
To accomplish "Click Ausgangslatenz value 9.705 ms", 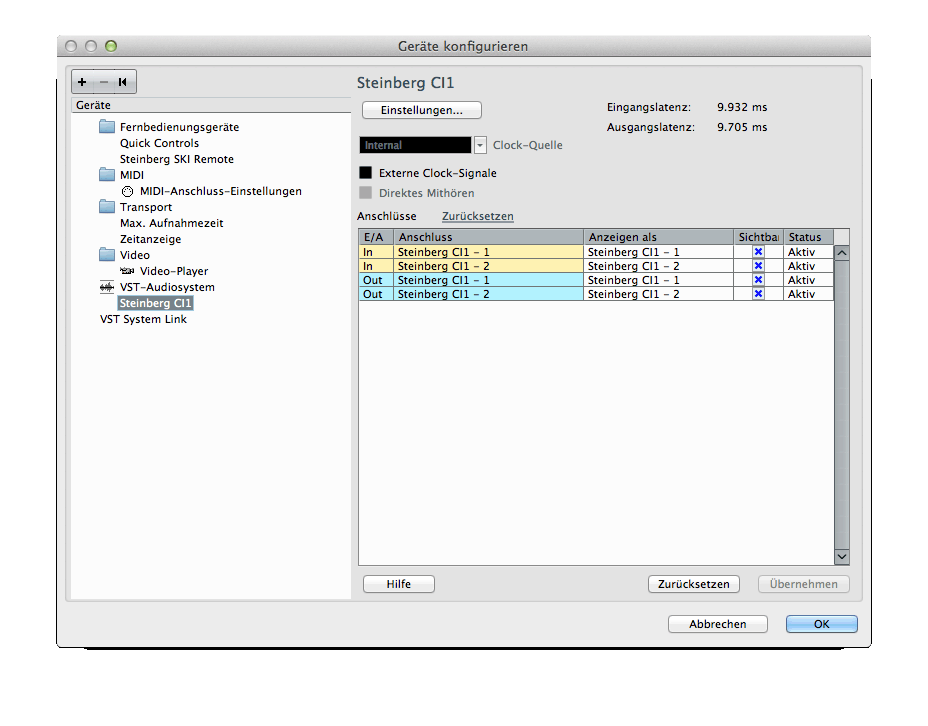I will pyautogui.click(x=742, y=127).
